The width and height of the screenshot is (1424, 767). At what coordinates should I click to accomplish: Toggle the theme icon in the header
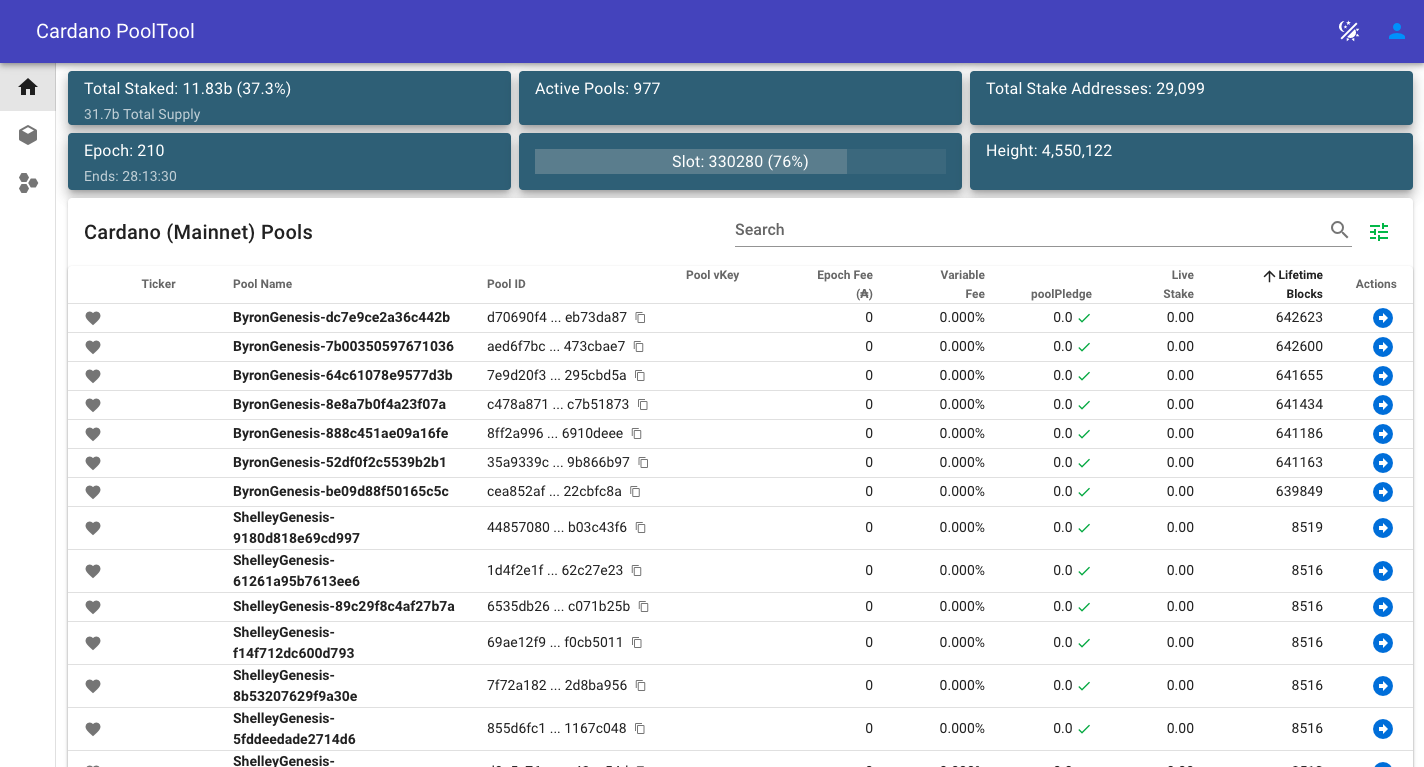[x=1349, y=31]
